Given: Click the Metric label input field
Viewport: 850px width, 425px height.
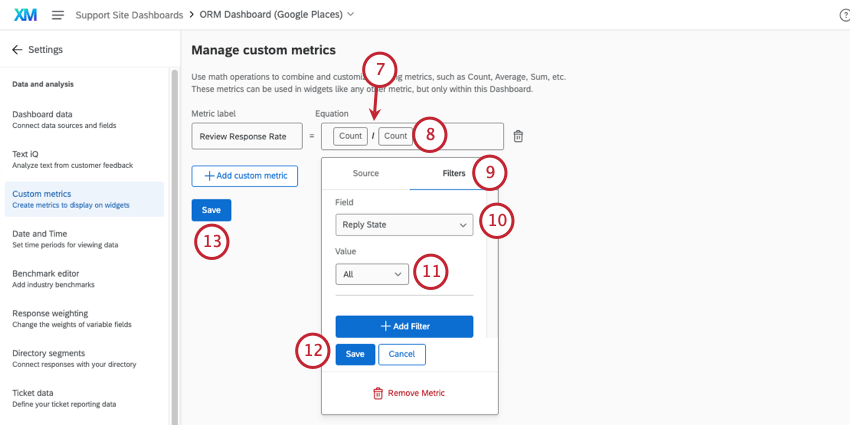Looking at the screenshot, I should 247,136.
